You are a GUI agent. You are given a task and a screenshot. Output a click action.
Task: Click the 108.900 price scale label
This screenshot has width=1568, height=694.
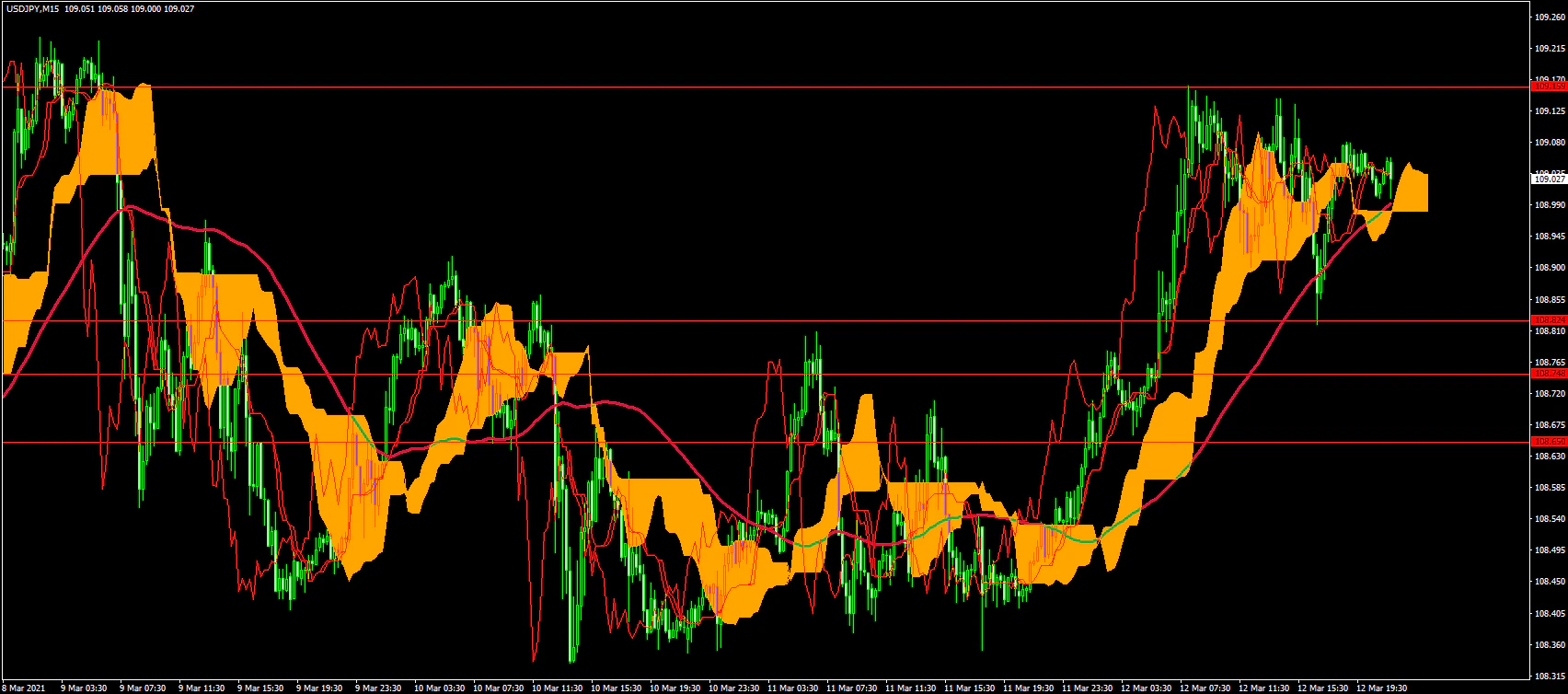click(x=1548, y=268)
